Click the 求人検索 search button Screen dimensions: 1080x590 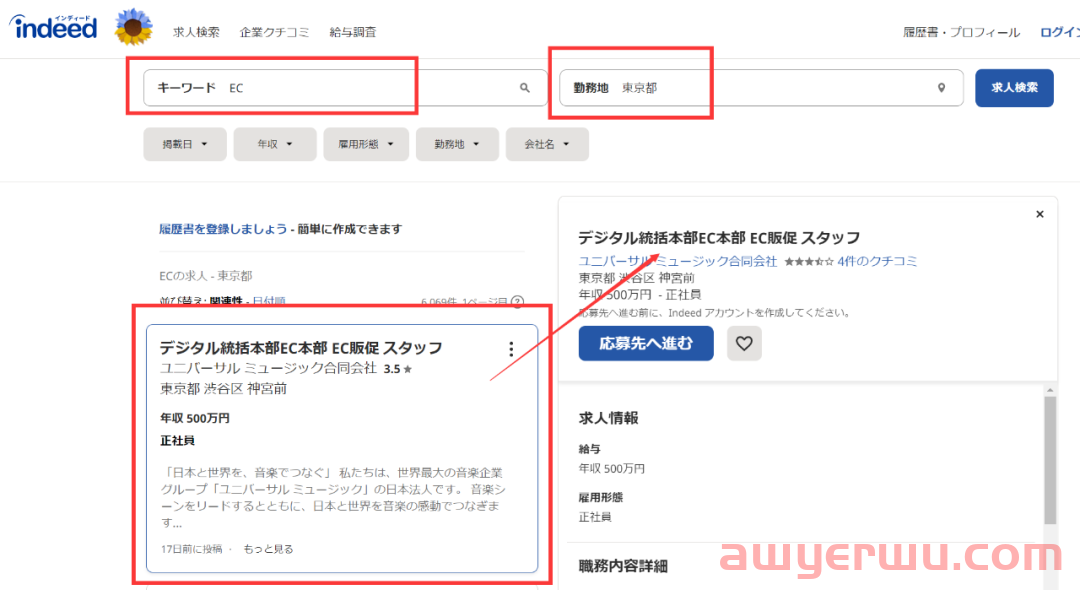[x=1014, y=88]
